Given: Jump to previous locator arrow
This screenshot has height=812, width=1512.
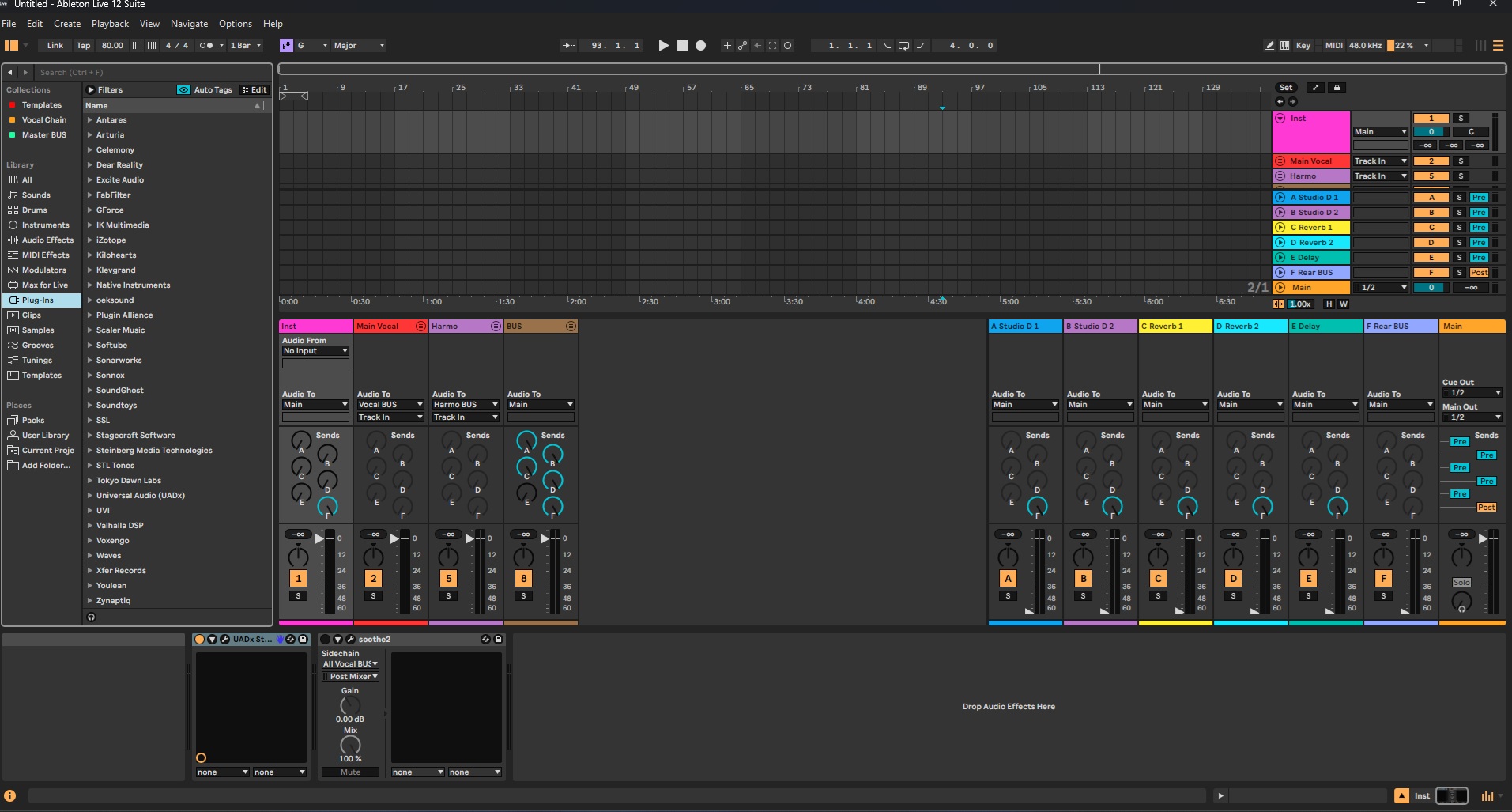Looking at the screenshot, I should [x=1280, y=102].
